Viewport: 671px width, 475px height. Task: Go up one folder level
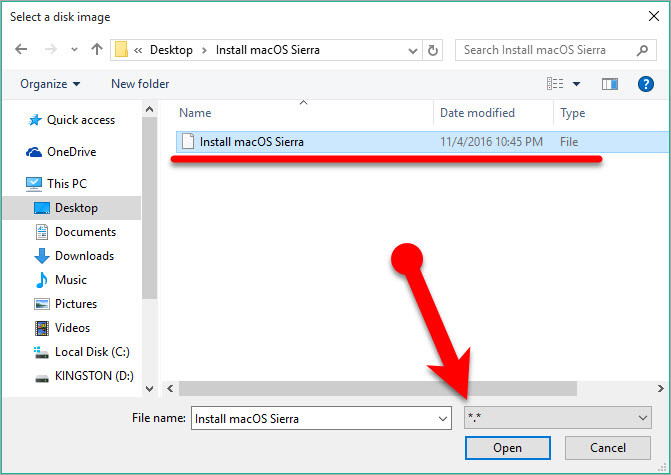click(x=97, y=50)
